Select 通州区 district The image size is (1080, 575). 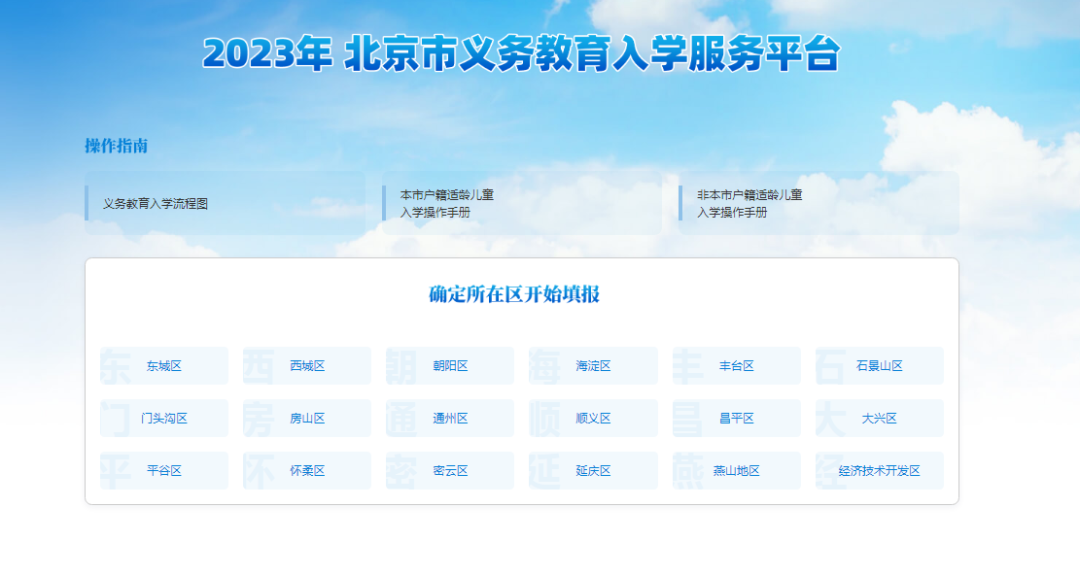[x=450, y=418]
